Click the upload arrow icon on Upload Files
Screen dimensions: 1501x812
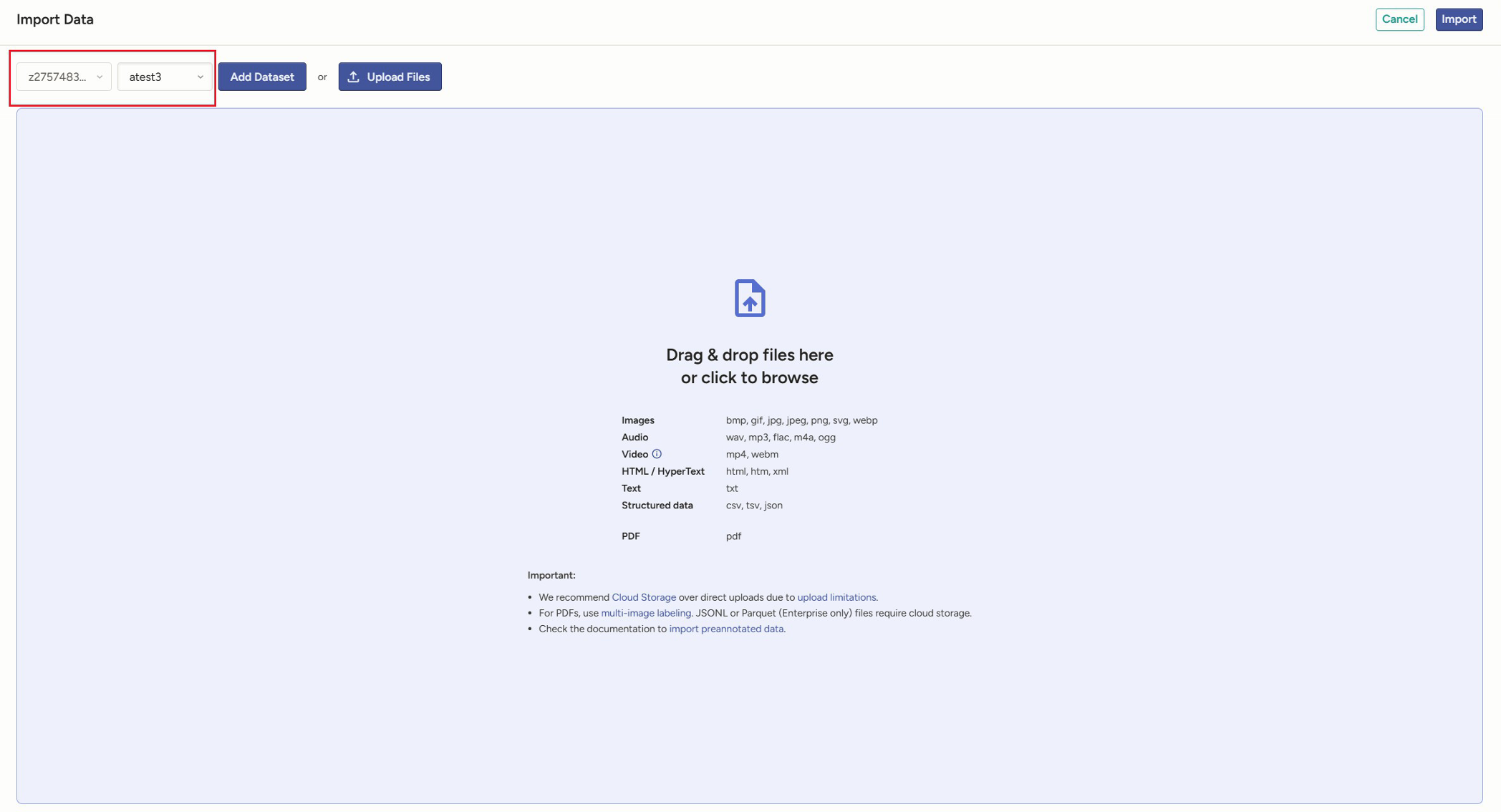354,77
